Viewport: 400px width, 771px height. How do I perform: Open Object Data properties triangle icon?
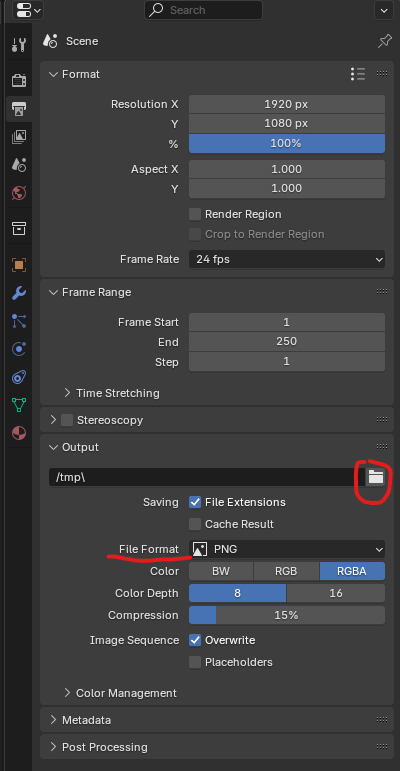pos(19,405)
